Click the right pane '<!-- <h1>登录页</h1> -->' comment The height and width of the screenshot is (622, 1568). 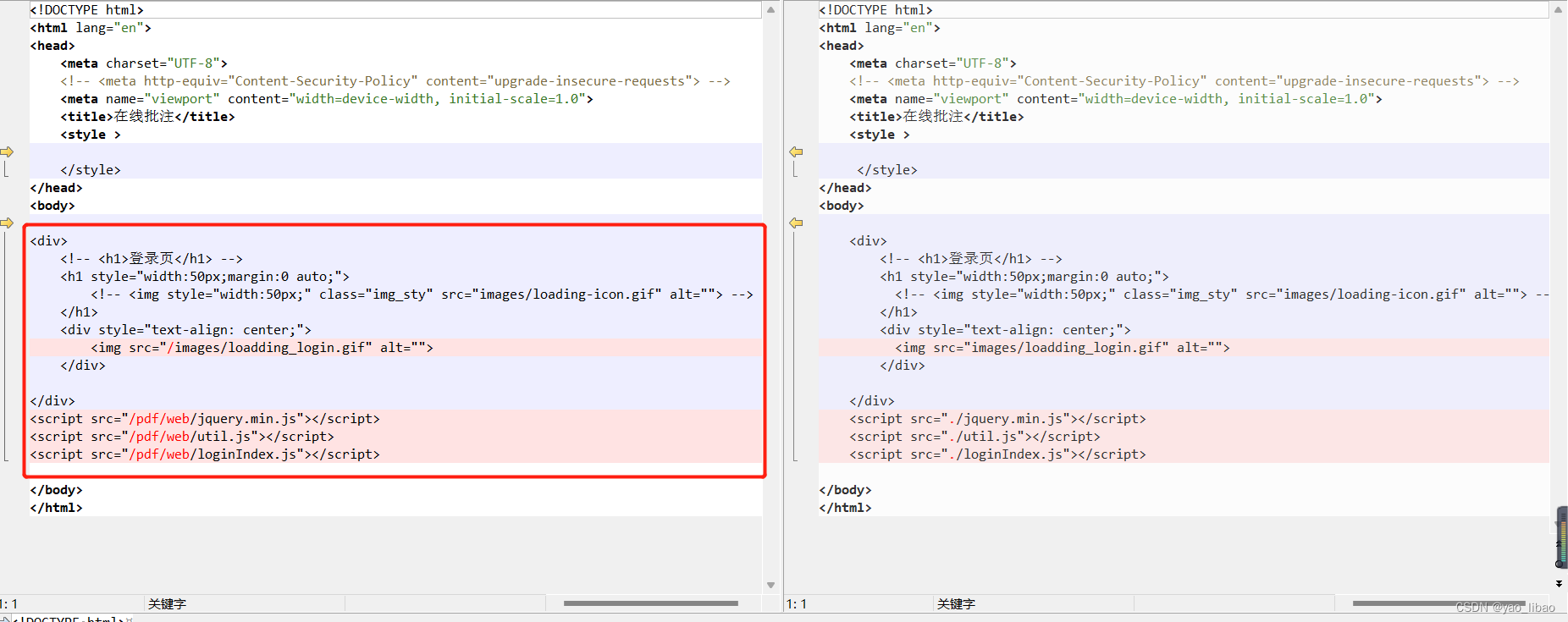click(971, 259)
